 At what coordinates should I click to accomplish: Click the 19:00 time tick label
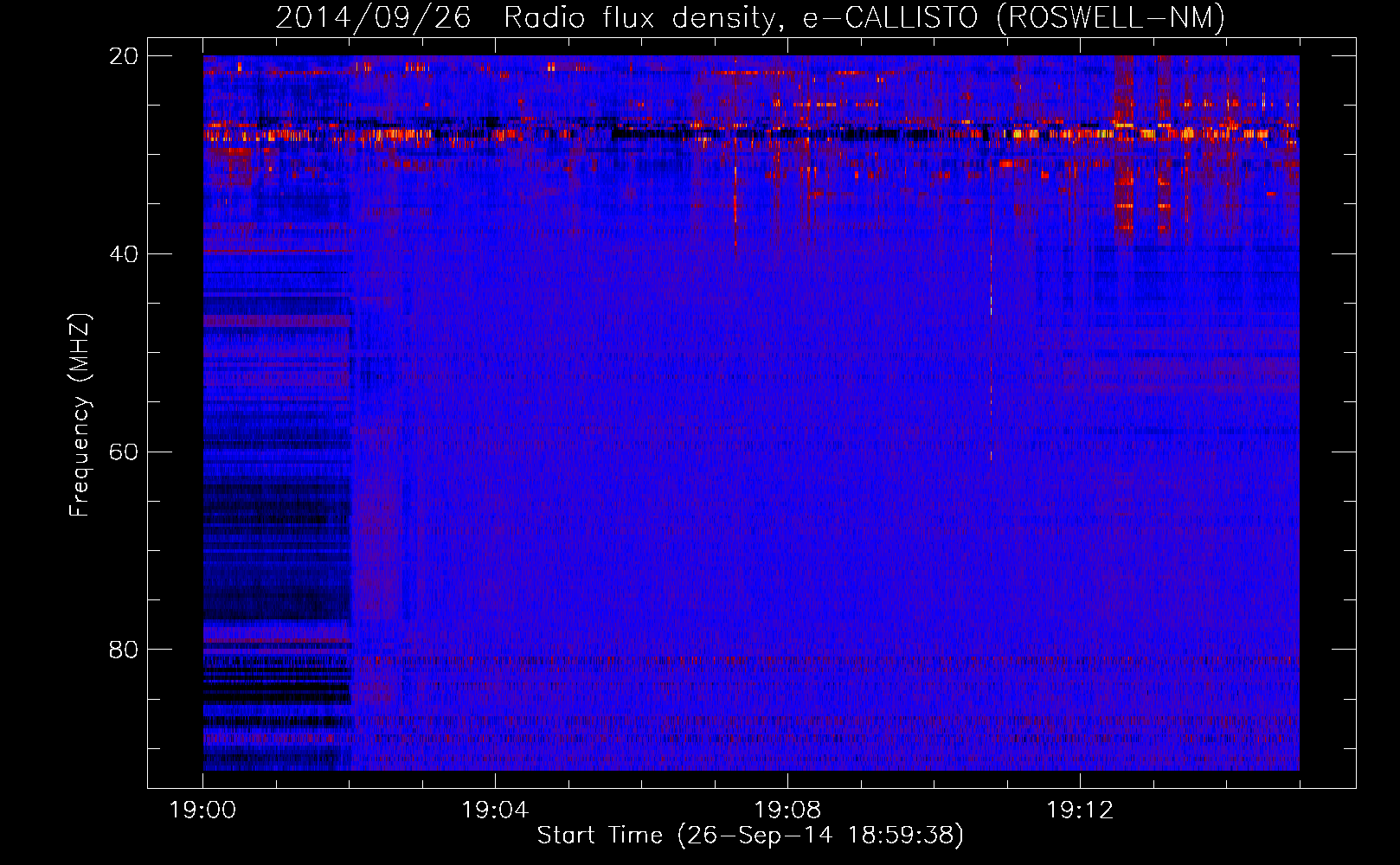pyautogui.click(x=202, y=810)
